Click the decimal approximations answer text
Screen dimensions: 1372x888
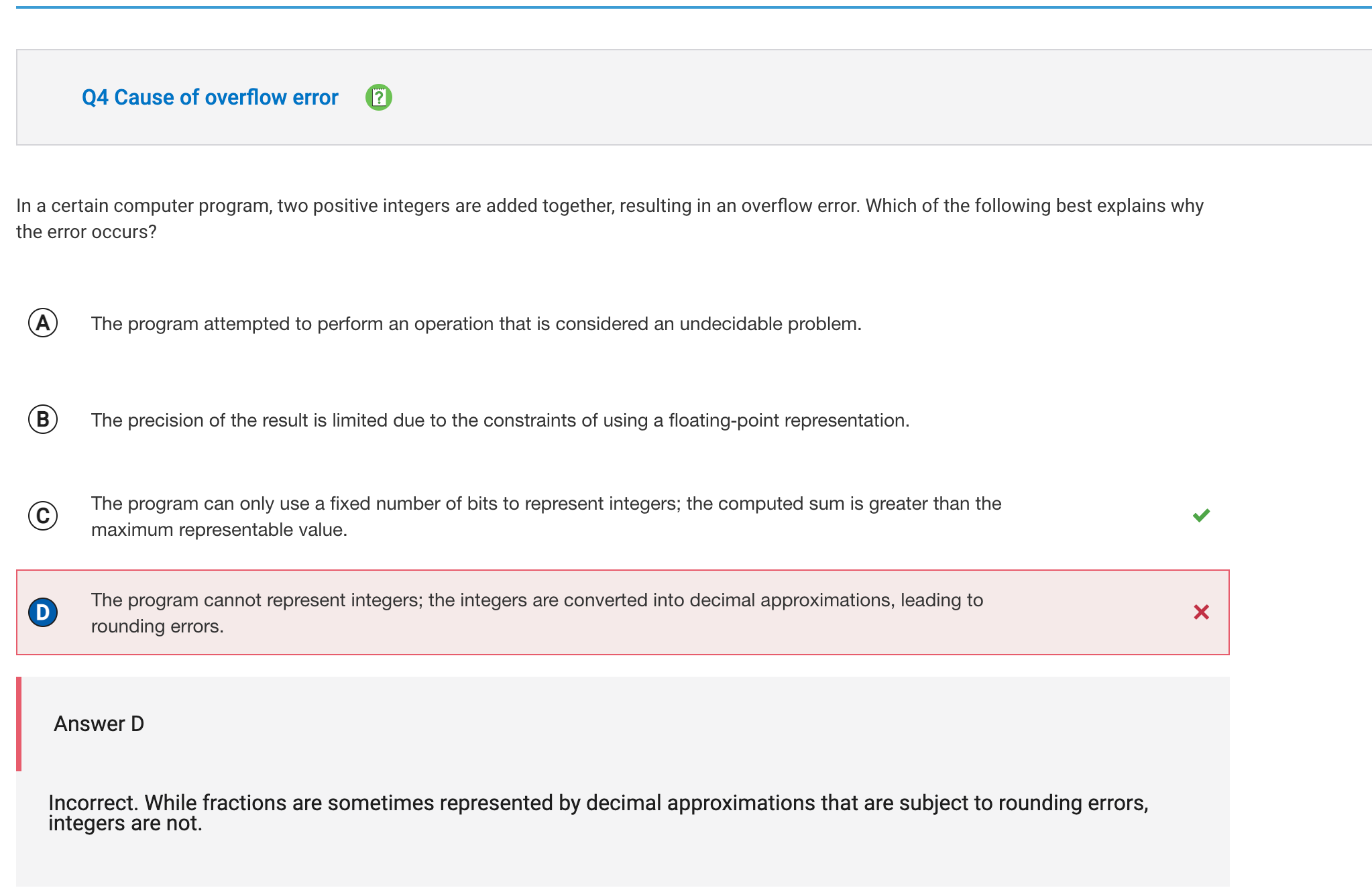537,613
